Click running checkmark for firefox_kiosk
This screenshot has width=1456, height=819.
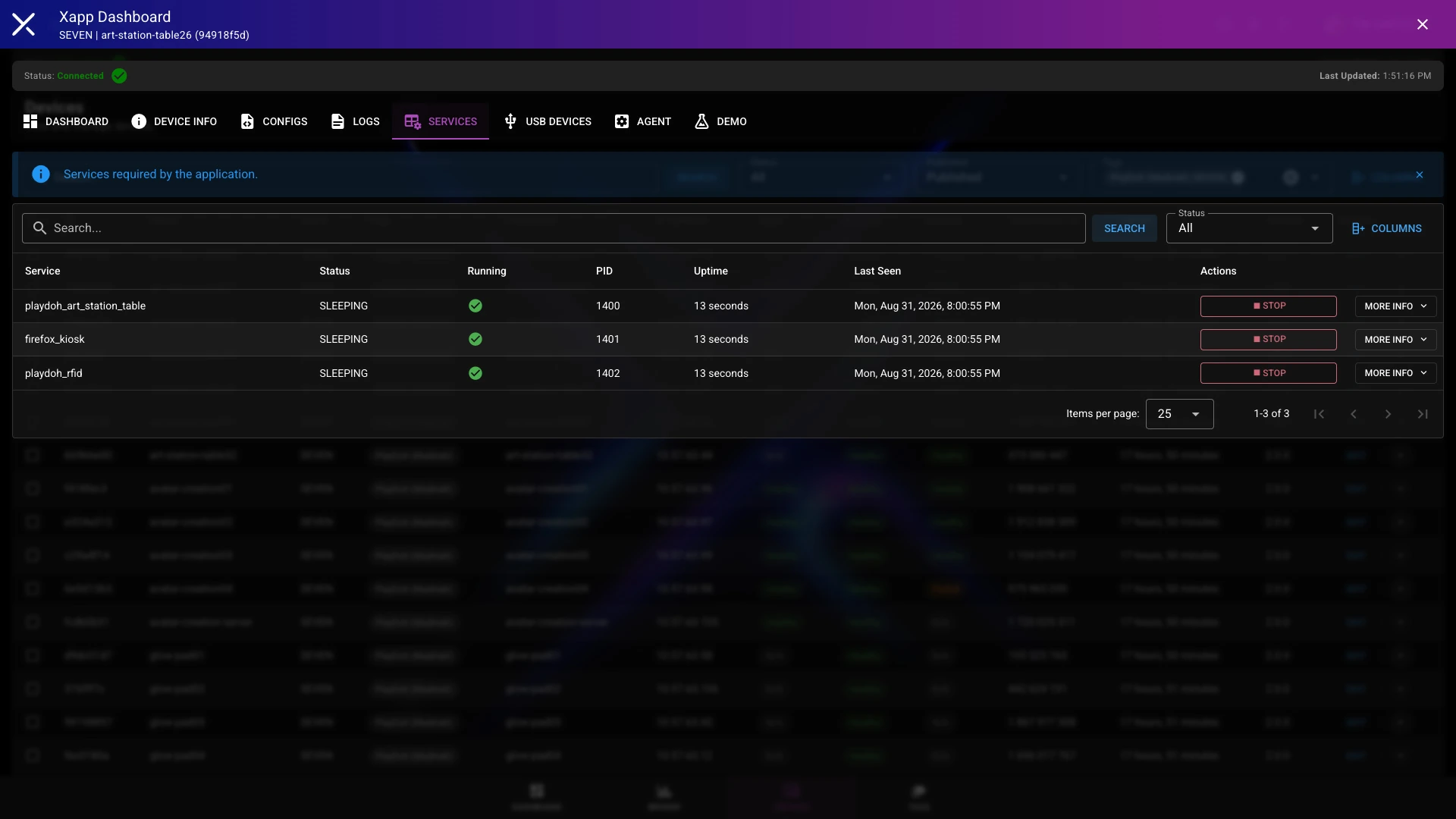(x=475, y=339)
